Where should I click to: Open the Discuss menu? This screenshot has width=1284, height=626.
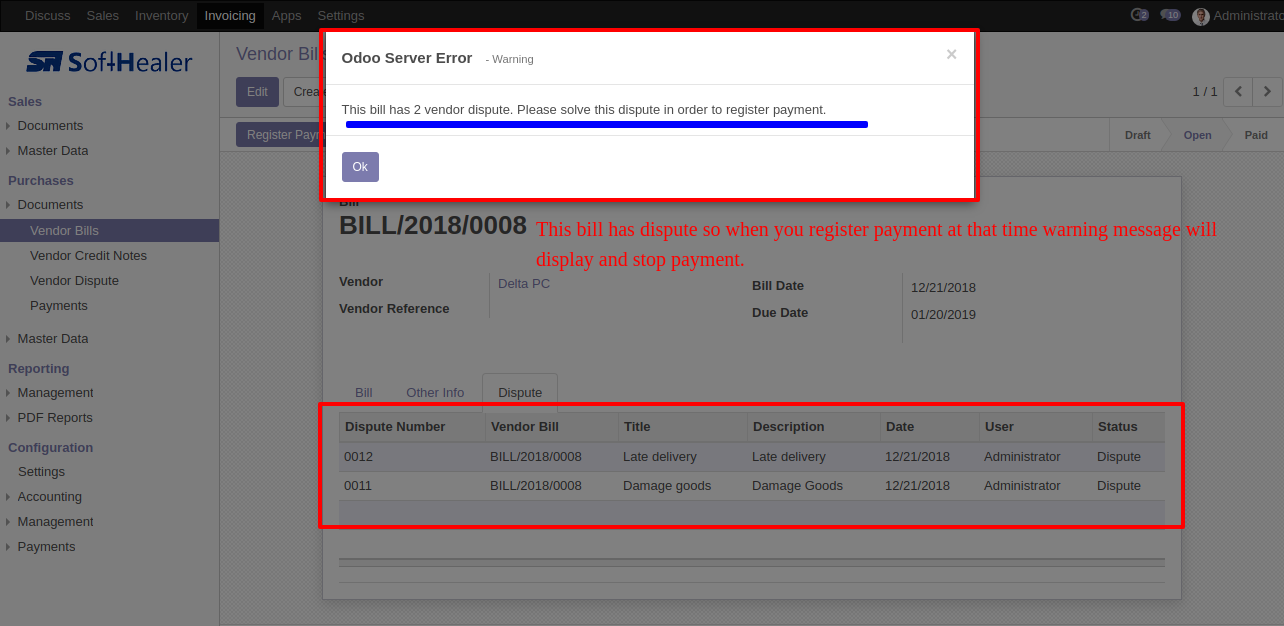tap(47, 15)
